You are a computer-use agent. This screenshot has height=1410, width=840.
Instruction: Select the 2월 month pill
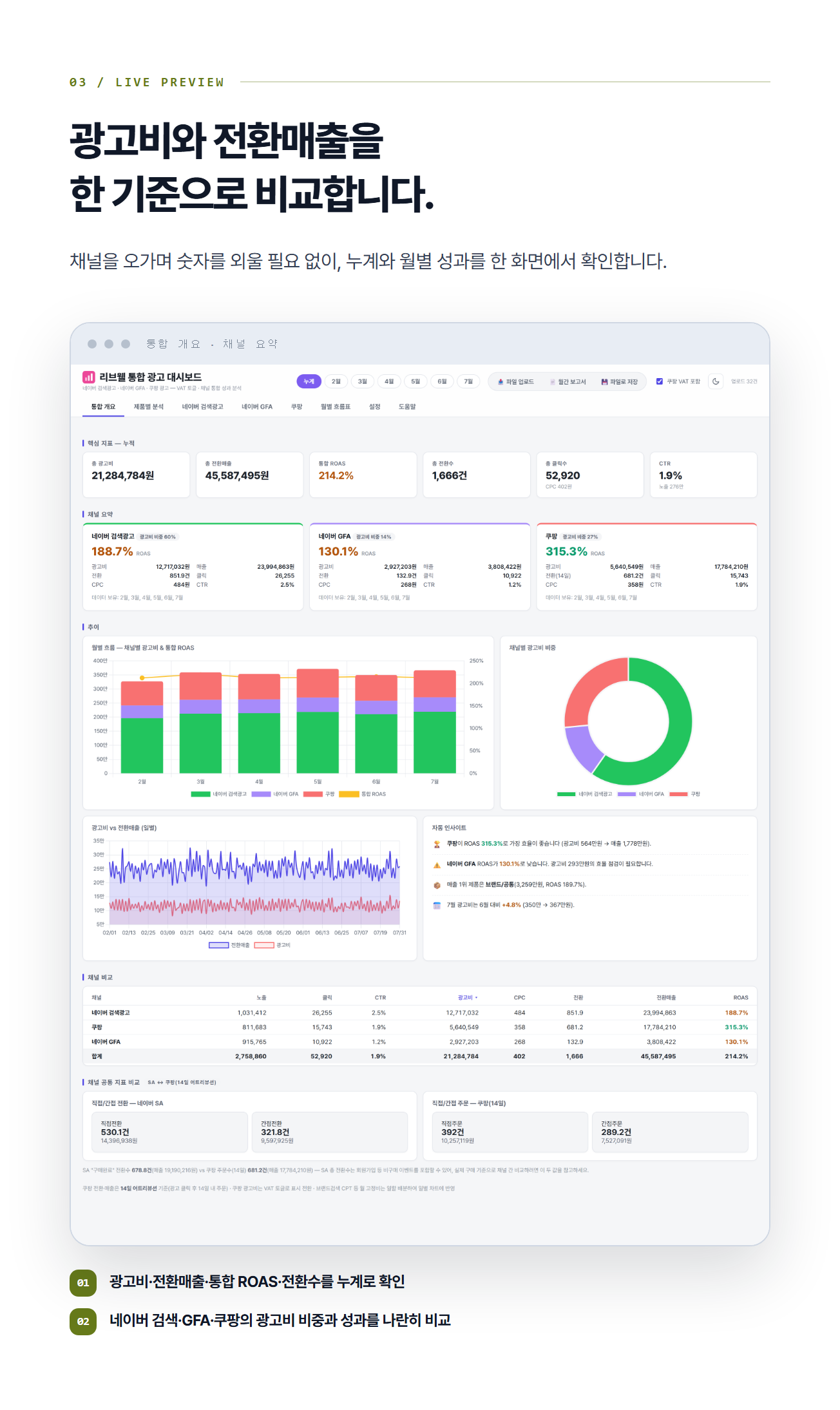[x=336, y=381]
